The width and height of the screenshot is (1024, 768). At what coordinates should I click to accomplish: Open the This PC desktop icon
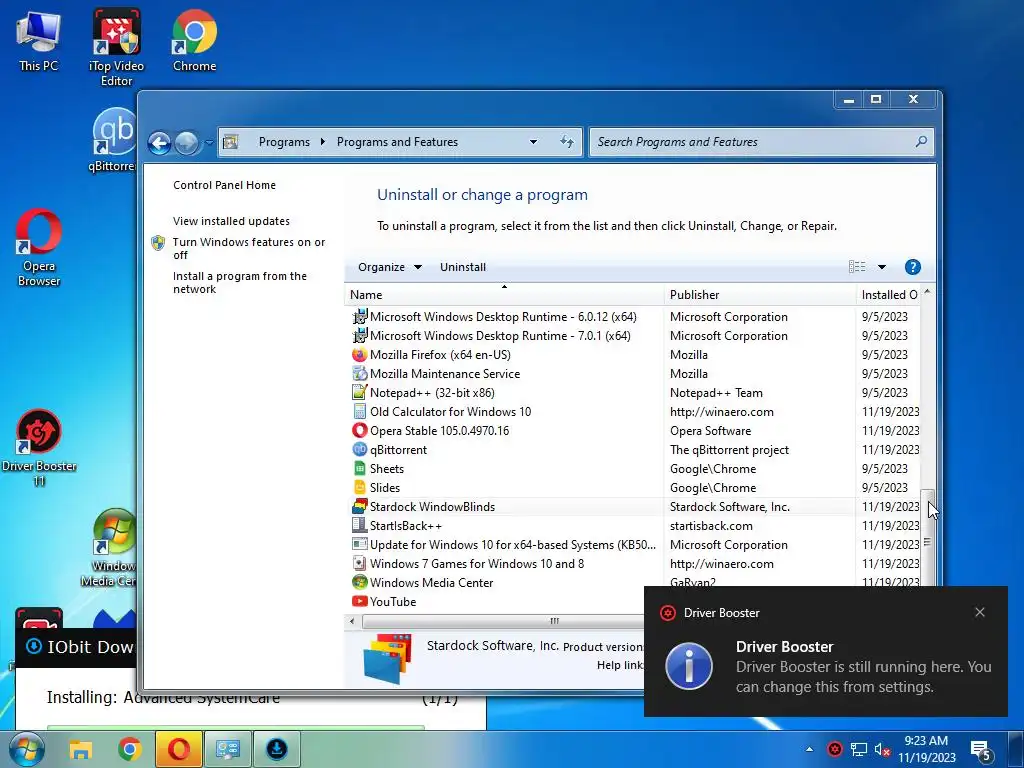[x=38, y=40]
